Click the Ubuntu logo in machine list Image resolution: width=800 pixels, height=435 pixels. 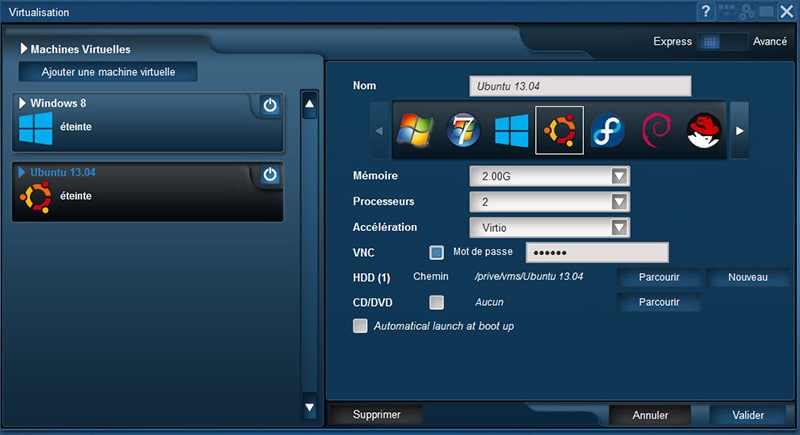[36, 197]
